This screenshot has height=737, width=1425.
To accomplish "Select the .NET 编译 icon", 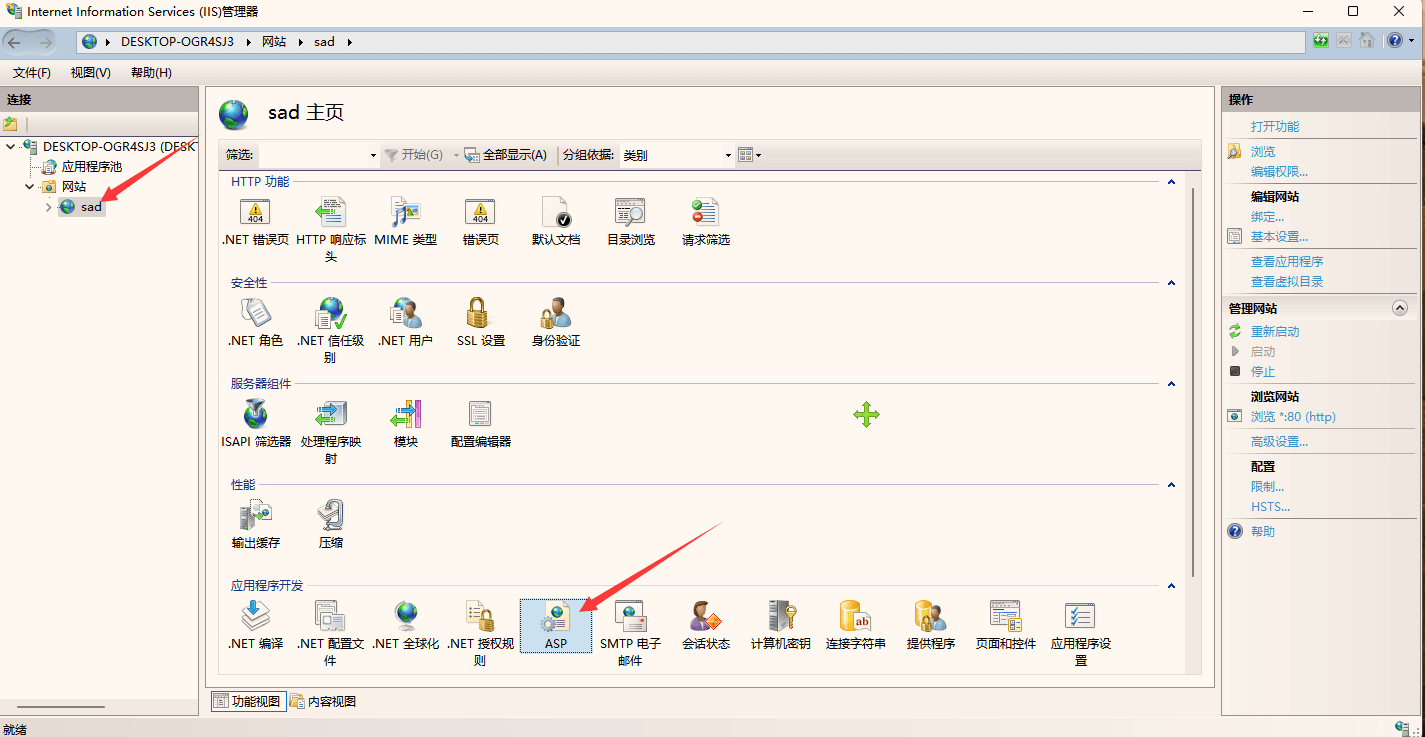I will click(255, 626).
